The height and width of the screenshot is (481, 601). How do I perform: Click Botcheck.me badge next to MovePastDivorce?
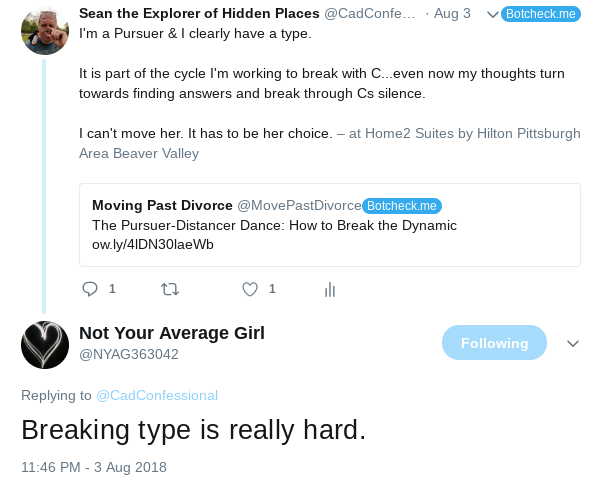402,206
